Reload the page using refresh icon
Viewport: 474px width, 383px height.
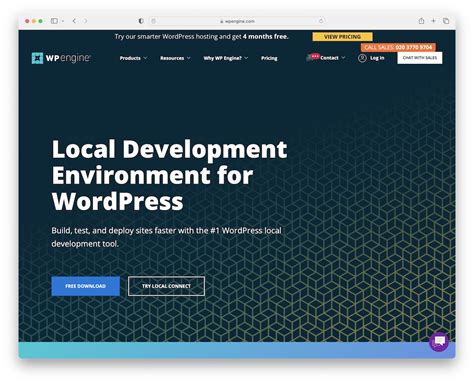[321, 21]
